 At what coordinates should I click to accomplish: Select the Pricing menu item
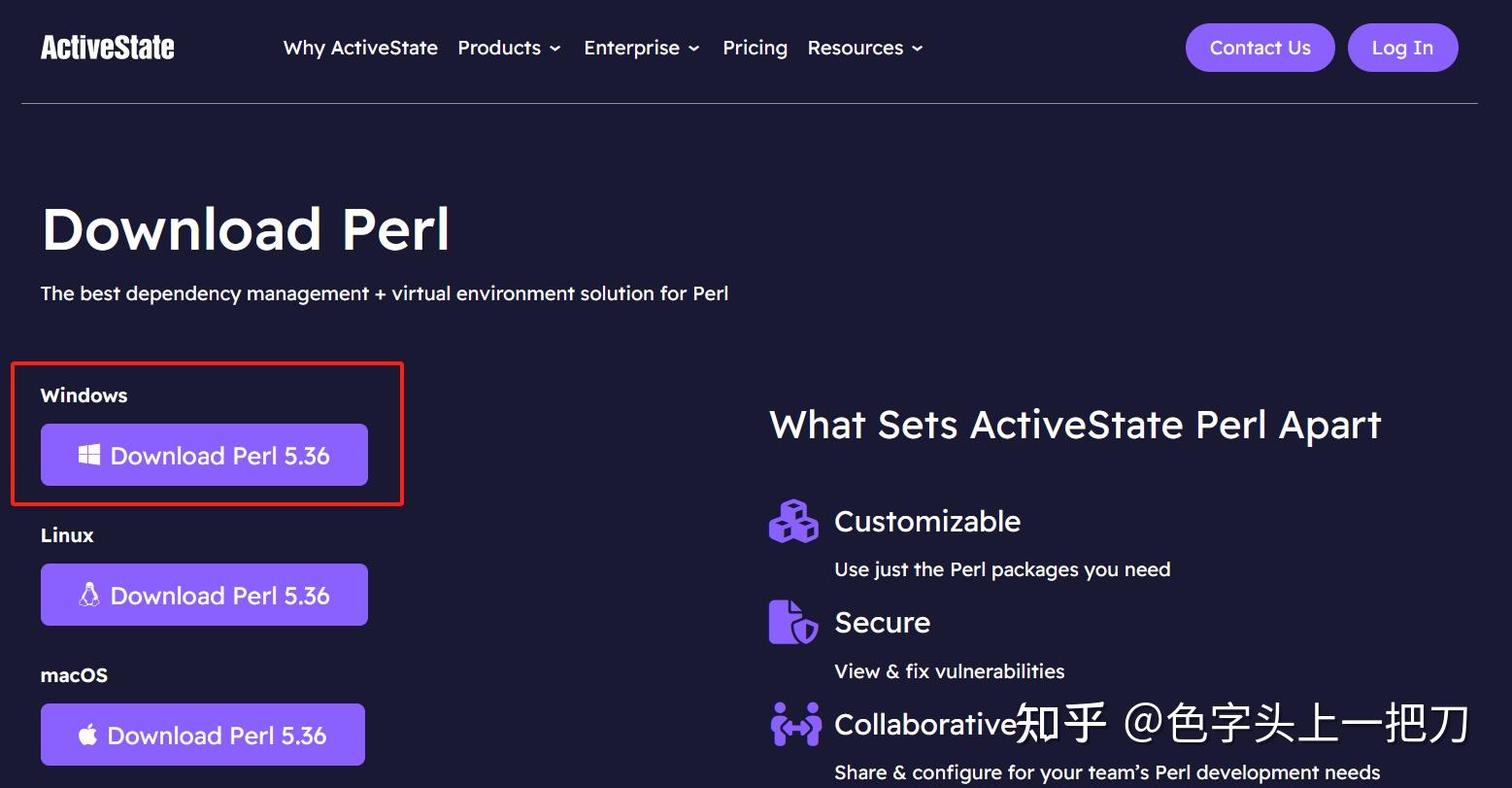[755, 48]
